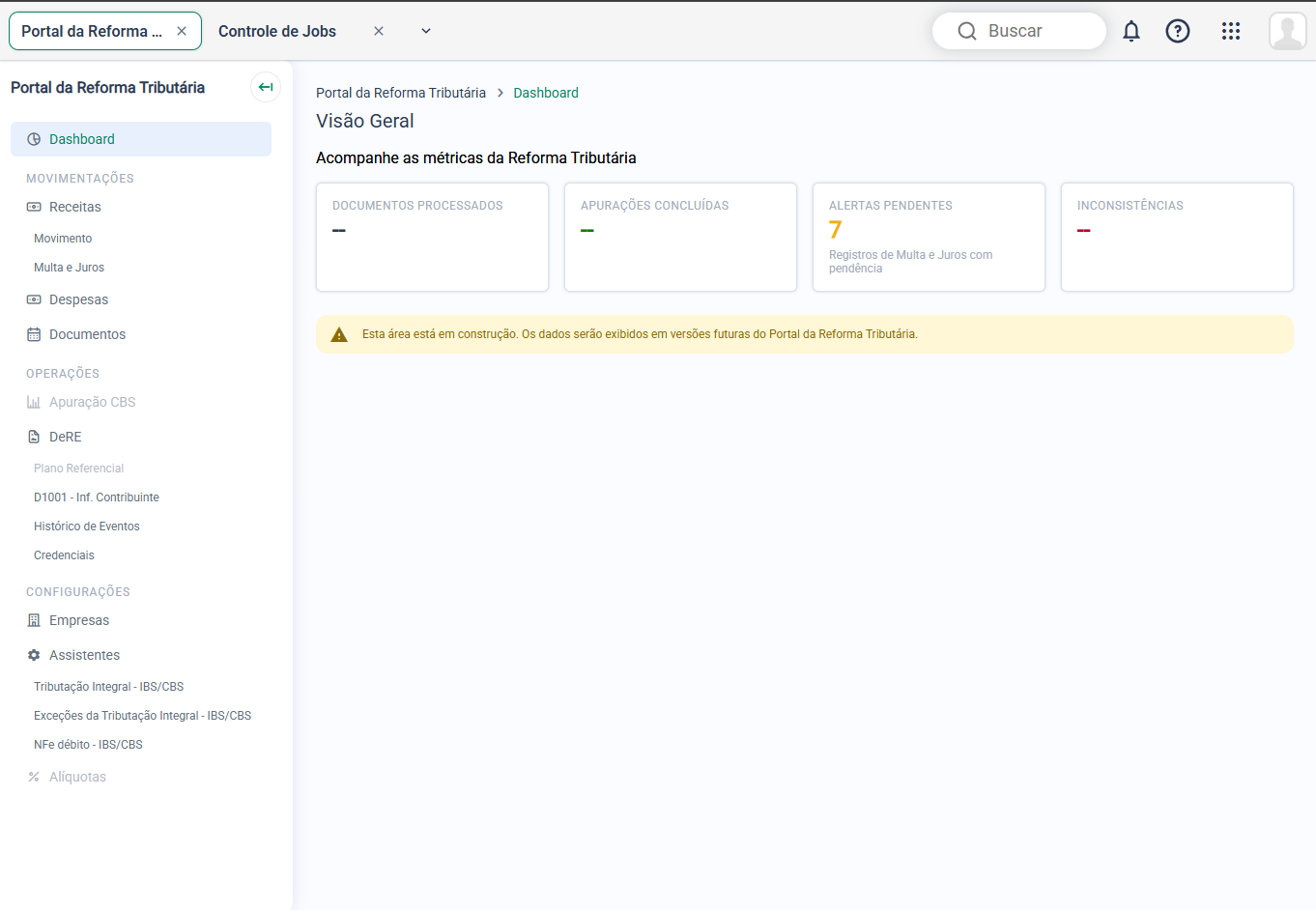Open notifications bell
The height and width of the screenshot is (910, 1316).
[1131, 31]
